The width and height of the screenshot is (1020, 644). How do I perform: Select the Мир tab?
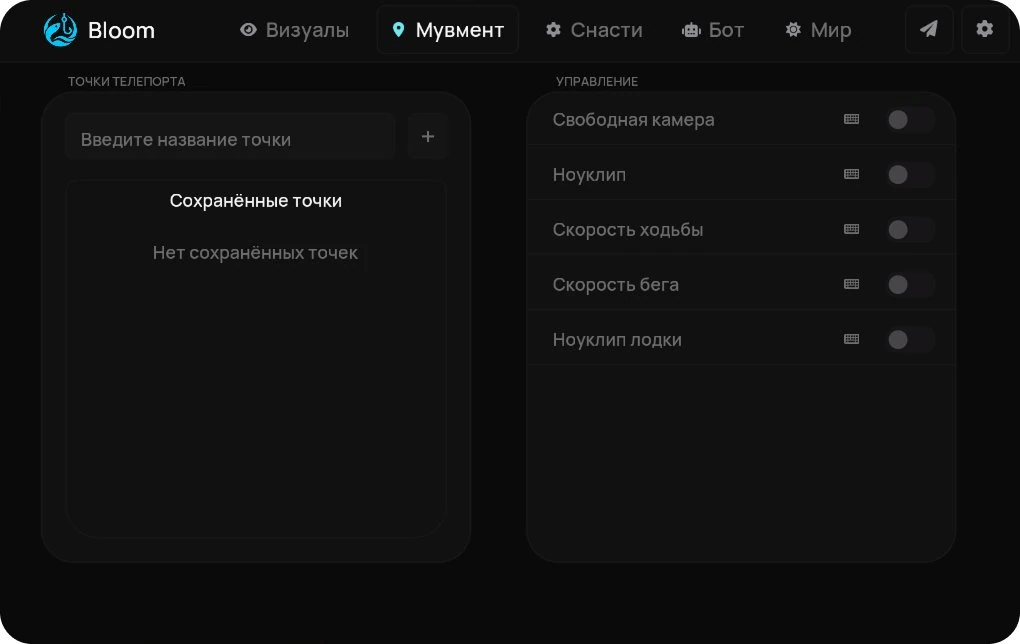pos(818,30)
